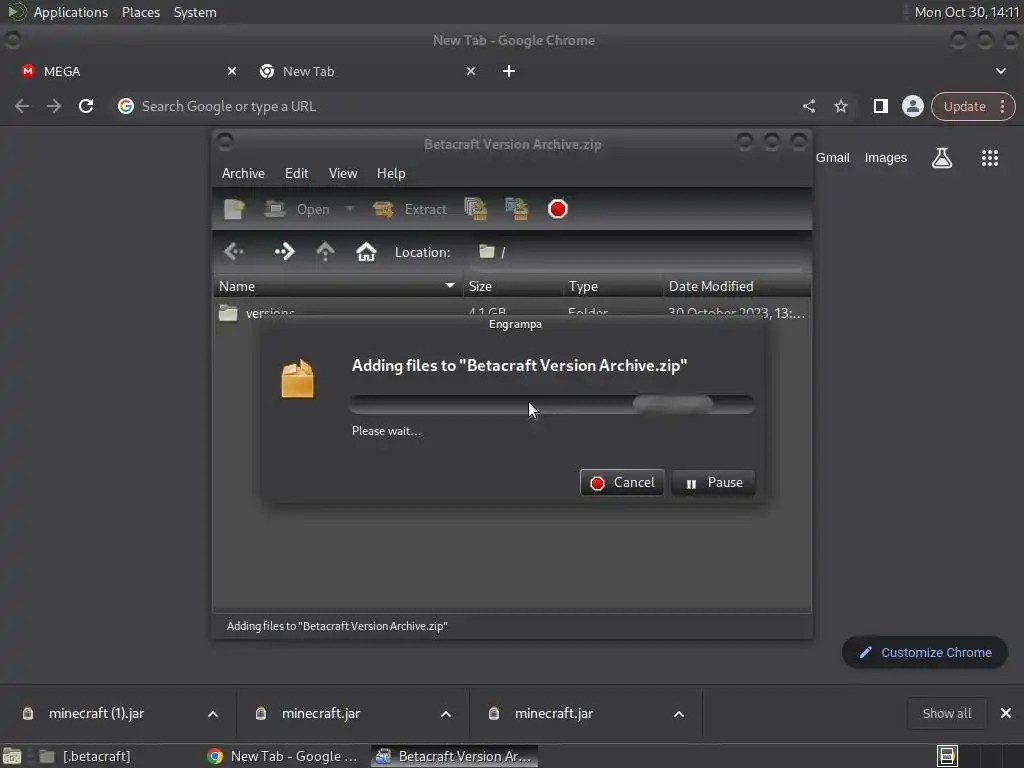Open the Edit menu in Engrampa
The image size is (1024, 768).
coord(296,173)
